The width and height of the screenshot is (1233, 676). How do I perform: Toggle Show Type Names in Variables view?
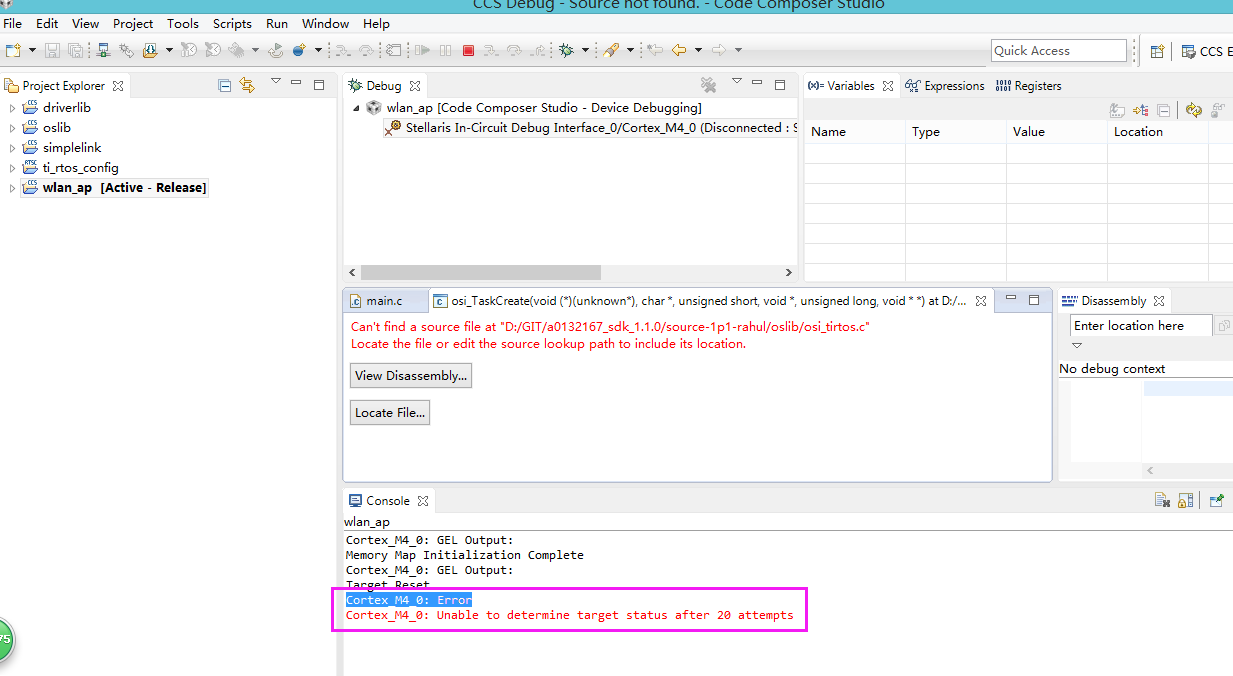(1118, 111)
